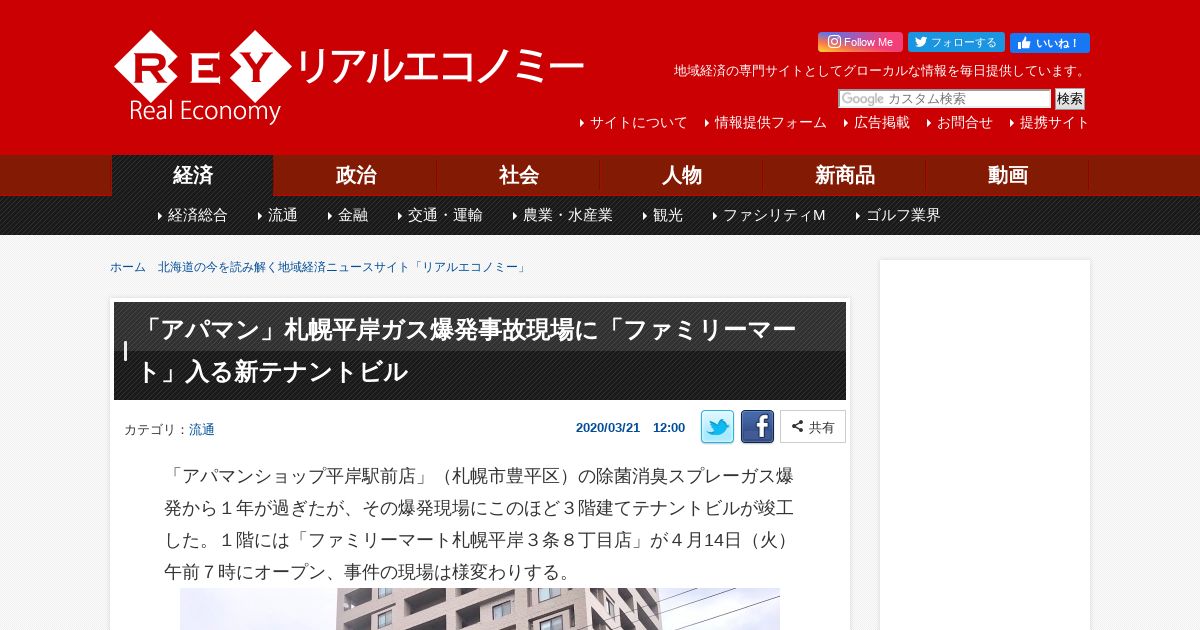Click the カテゴリ： label text

[x=156, y=429]
